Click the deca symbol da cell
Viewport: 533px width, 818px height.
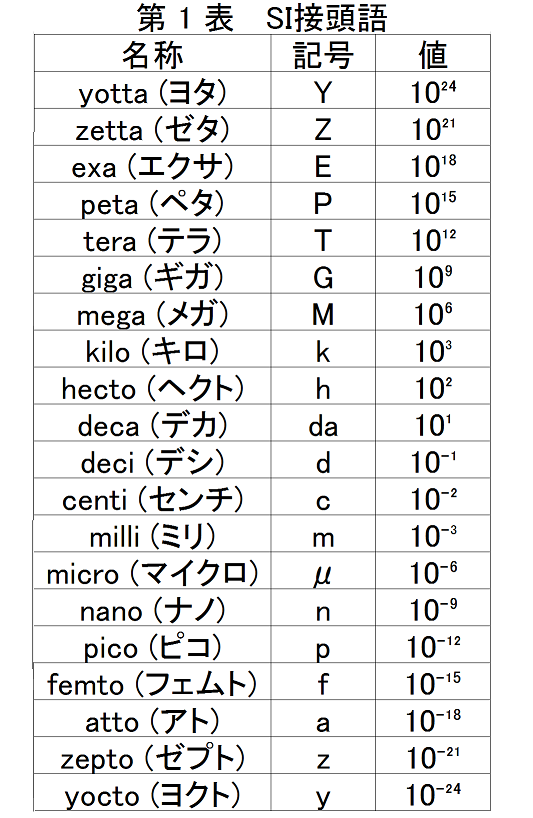(323, 423)
